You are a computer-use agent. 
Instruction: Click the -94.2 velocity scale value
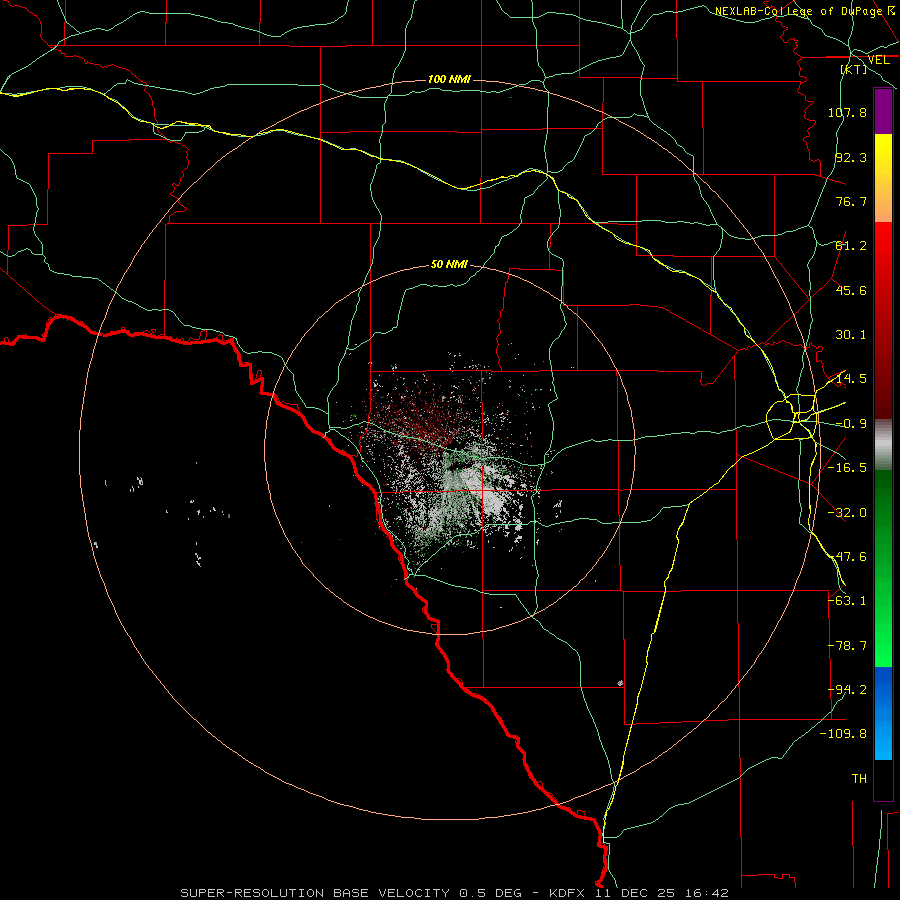pyautogui.click(x=847, y=690)
